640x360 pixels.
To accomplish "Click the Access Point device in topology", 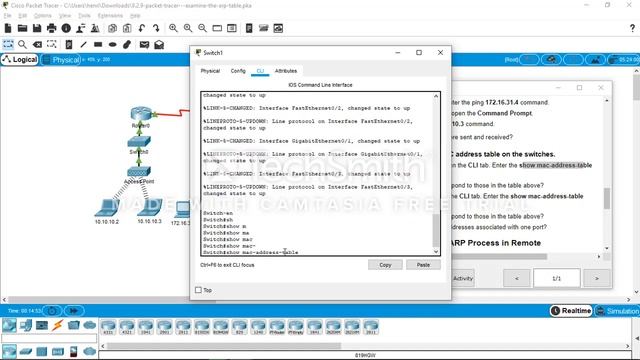I will click(x=139, y=172).
